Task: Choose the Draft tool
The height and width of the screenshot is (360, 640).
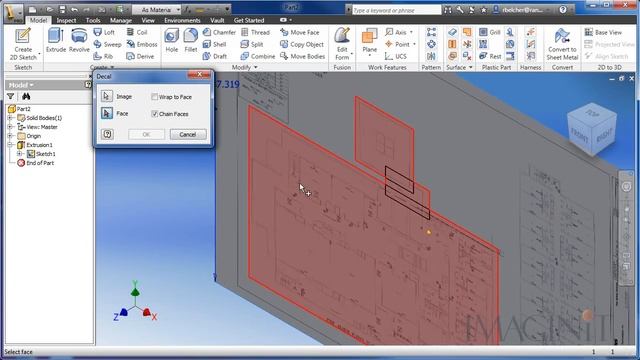Action: point(215,56)
